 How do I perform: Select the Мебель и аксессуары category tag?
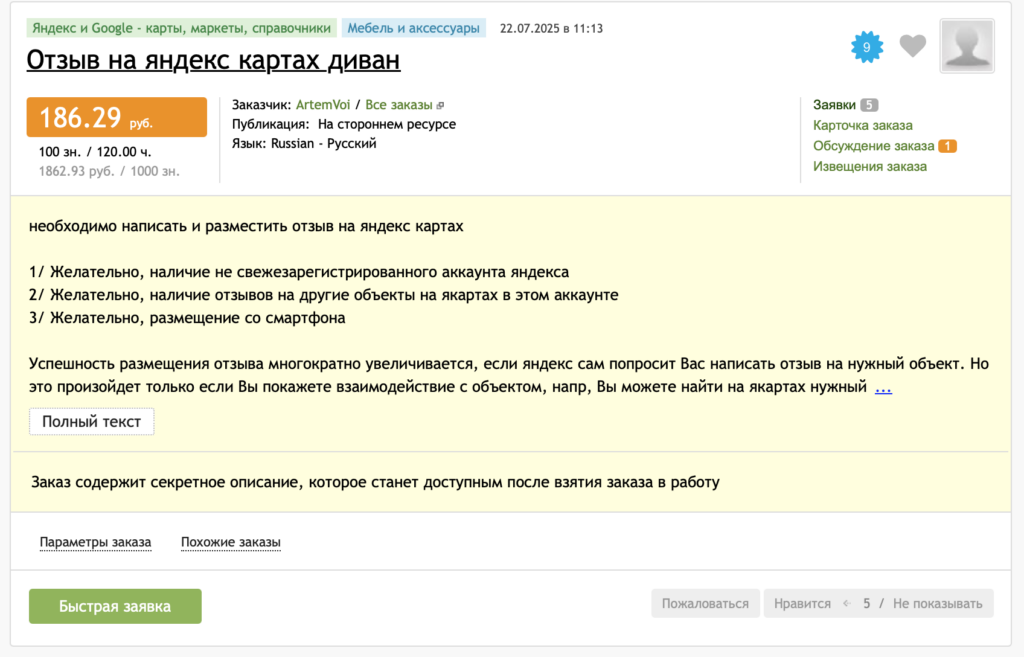click(x=413, y=28)
